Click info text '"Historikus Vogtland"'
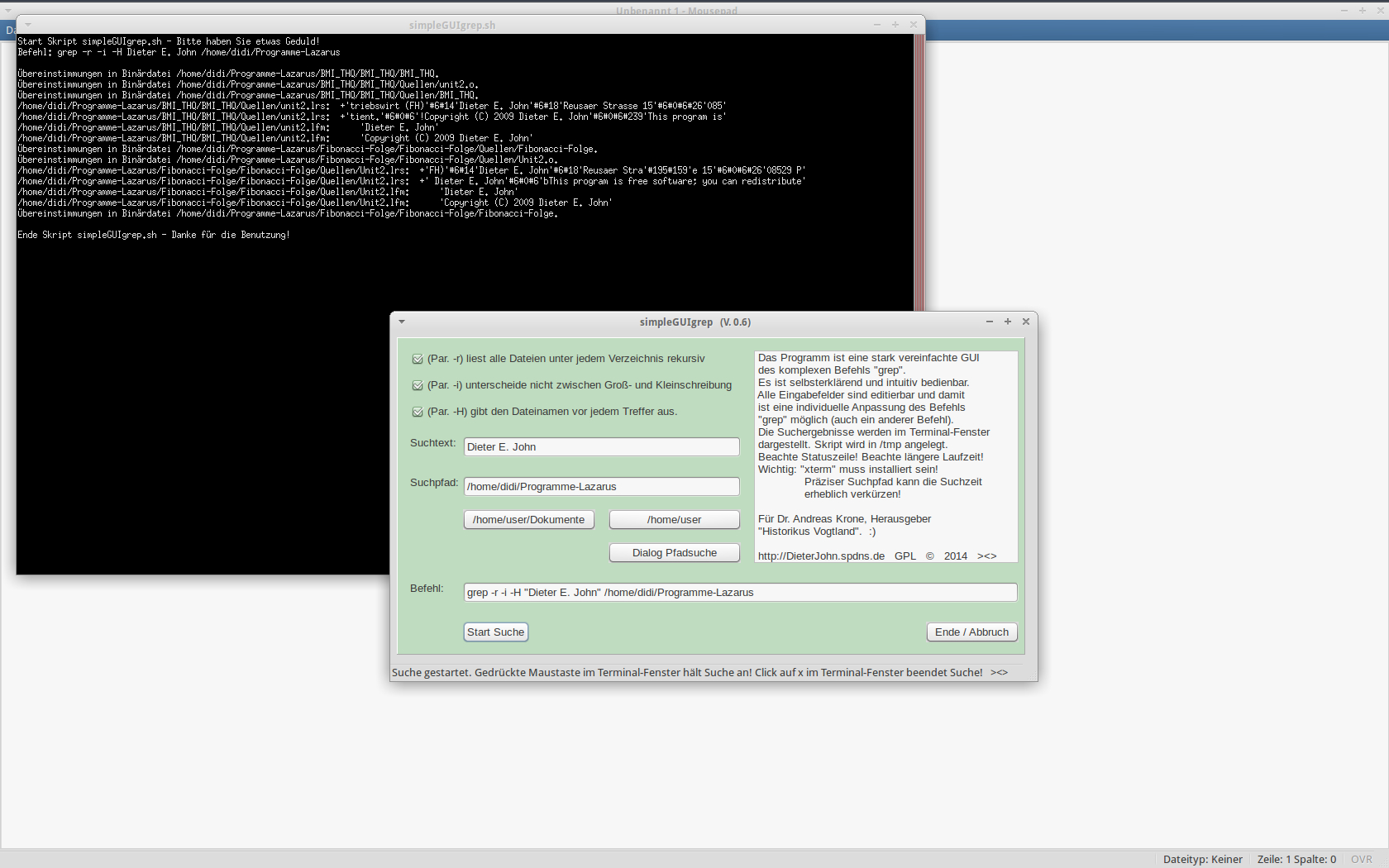The width and height of the screenshot is (1389, 868). click(x=809, y=532)
